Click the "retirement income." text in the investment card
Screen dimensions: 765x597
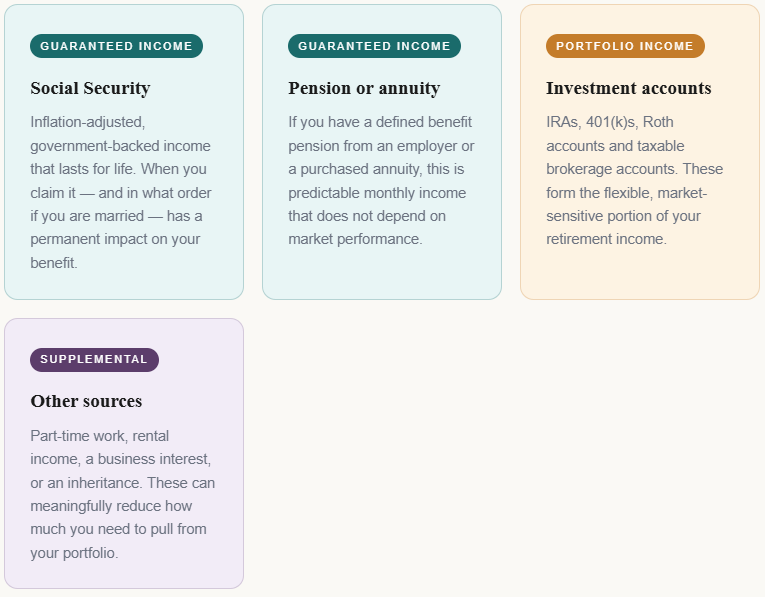coord(606,239)
